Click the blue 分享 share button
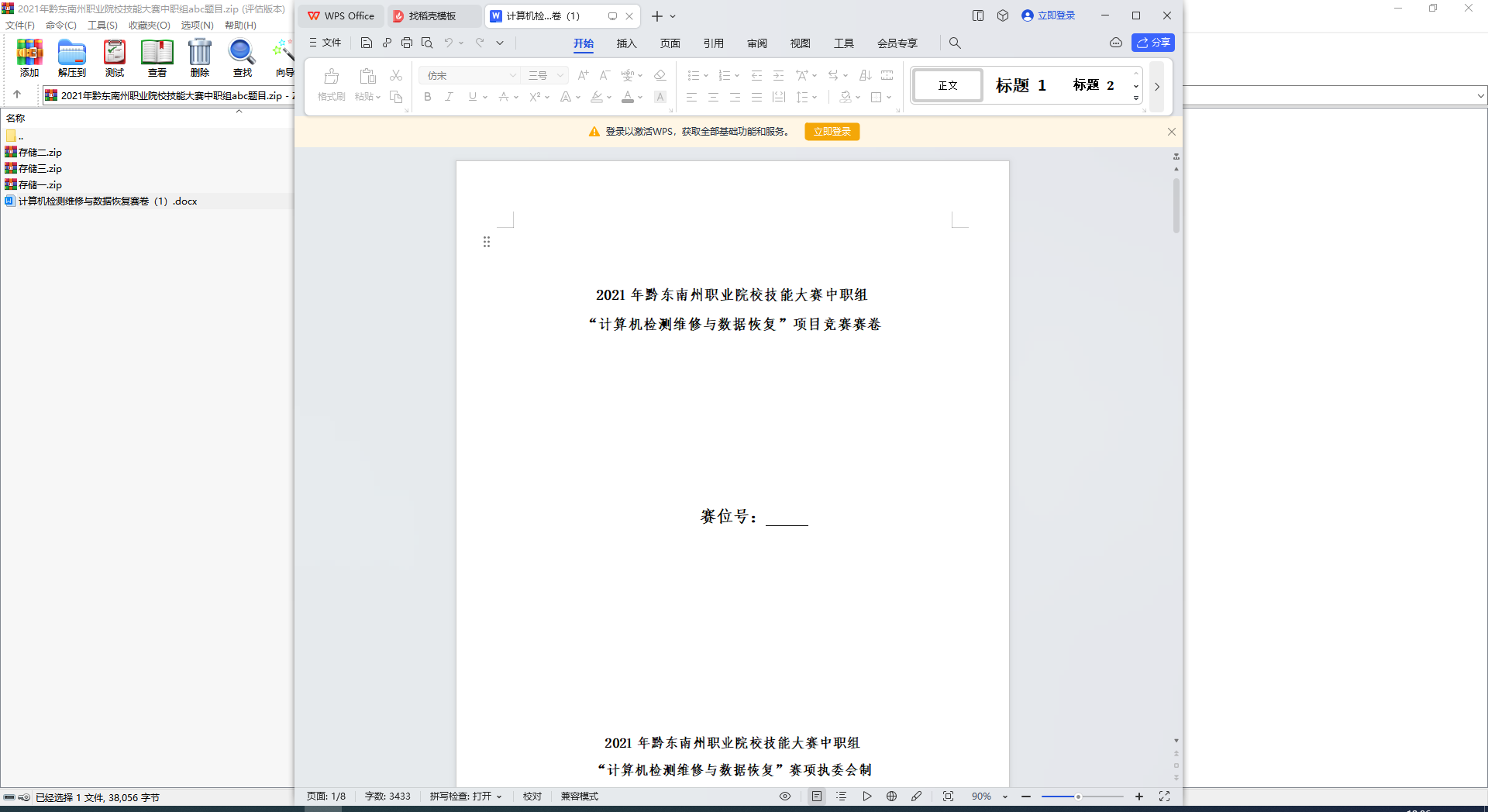This screenshot has width=1488, height=812. pyautogui.click(x=1152, y=43)
